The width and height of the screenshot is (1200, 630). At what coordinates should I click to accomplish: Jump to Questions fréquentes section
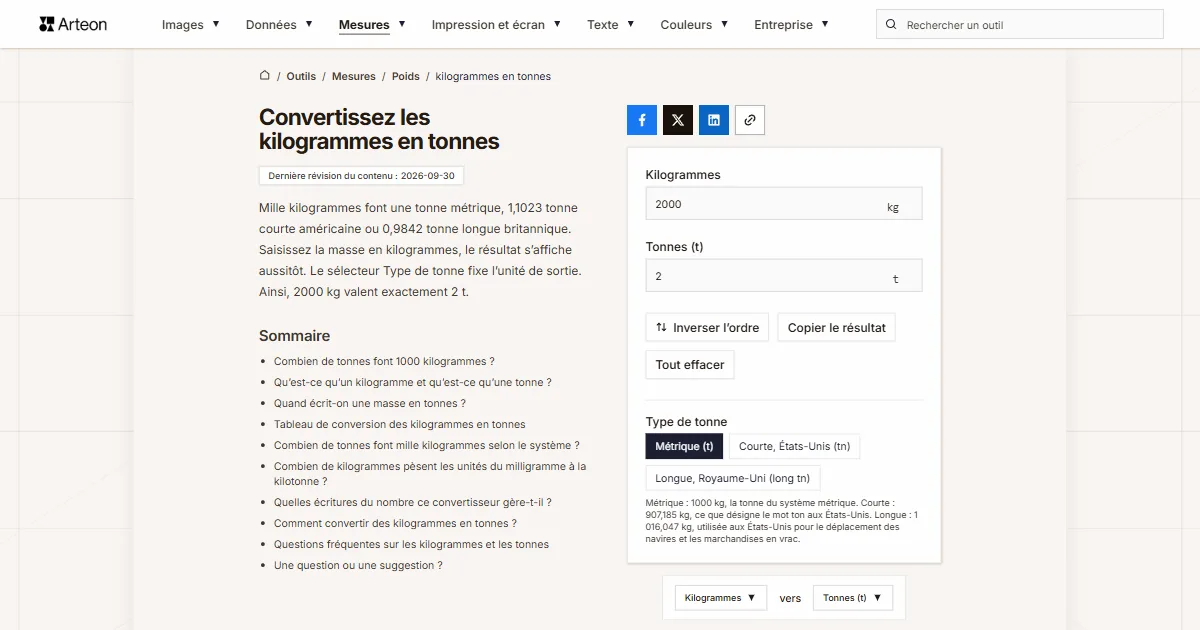(411, 545)
